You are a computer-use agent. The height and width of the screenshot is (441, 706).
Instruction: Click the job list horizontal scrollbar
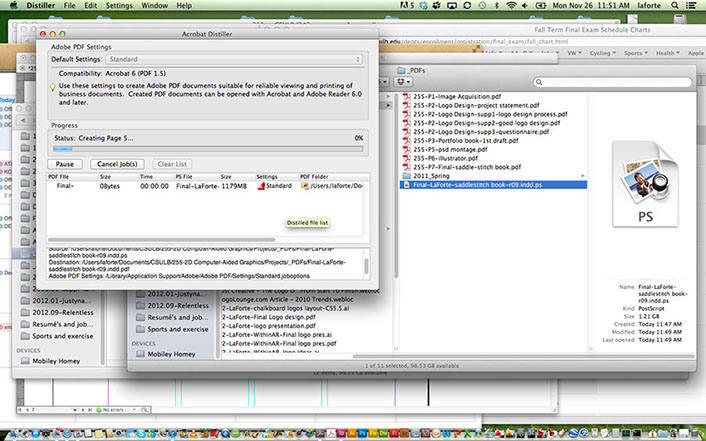(161, 240)
